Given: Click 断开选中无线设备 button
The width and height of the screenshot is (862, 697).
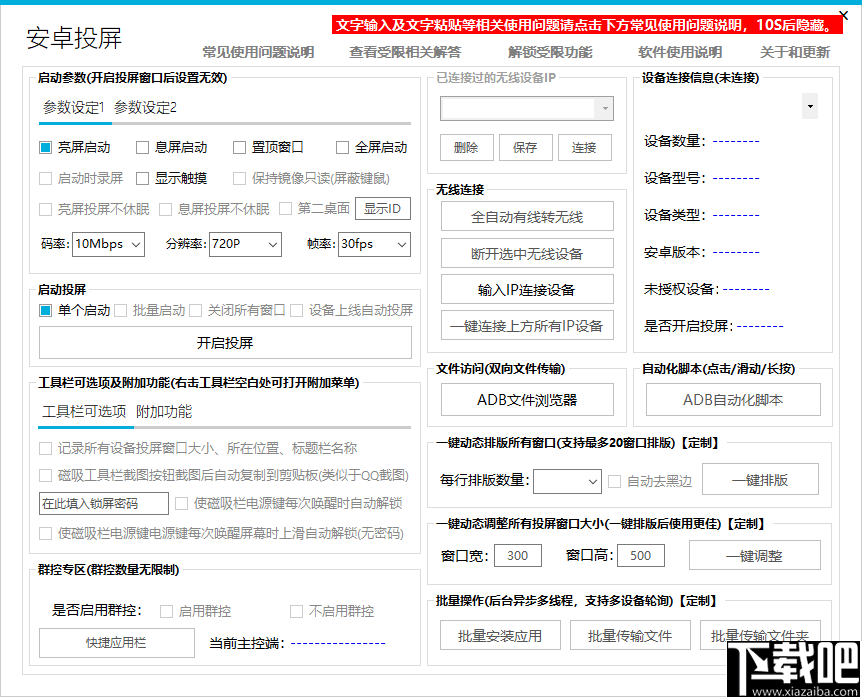Looking at the screenshot, I should pyautogui.click(x=526, y=253).
